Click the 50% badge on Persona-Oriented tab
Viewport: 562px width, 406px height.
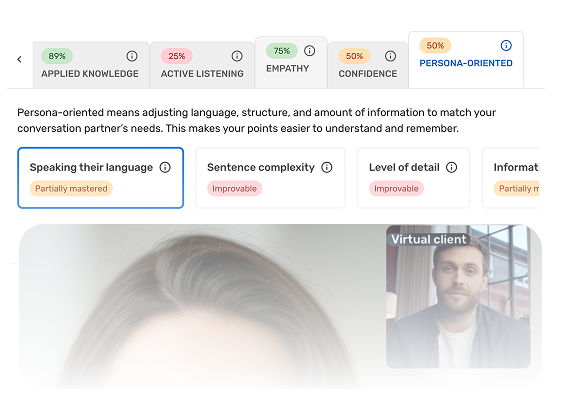435,46
